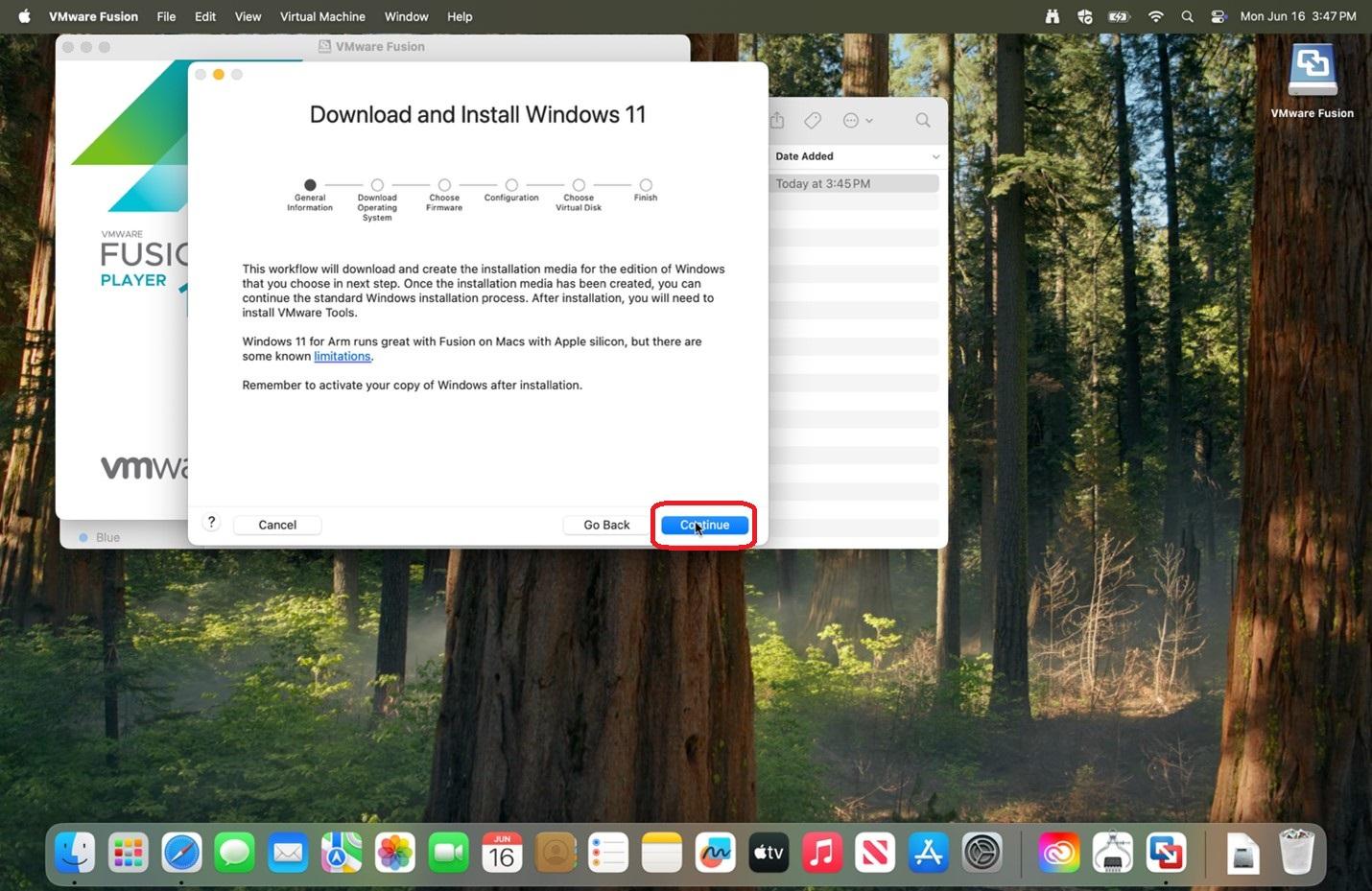The image size is (1372, 891).
Task: Open the ellipsis action menu in Finder
Action: pos(858,120)
